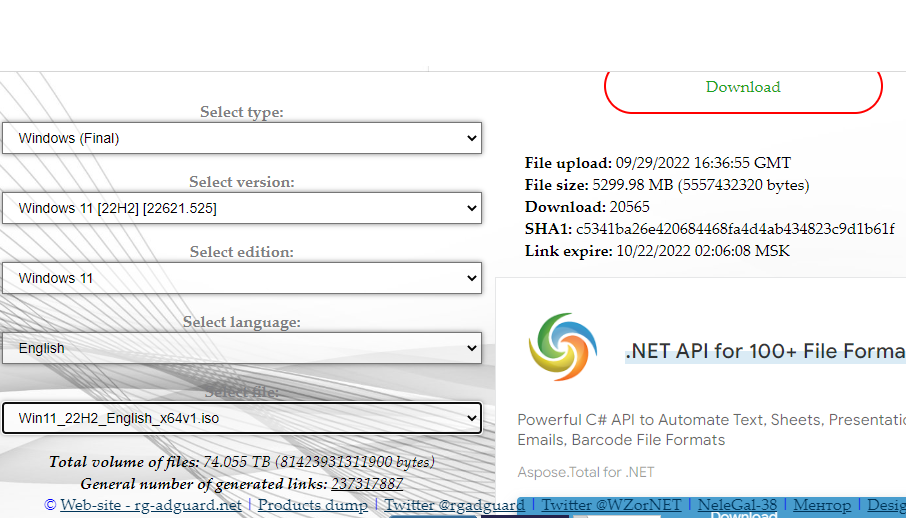Image resolution: width=906 pixels, height=518 pixels.
Task: Visit the Twitter @rgadguard link
Action: [454, 505]
